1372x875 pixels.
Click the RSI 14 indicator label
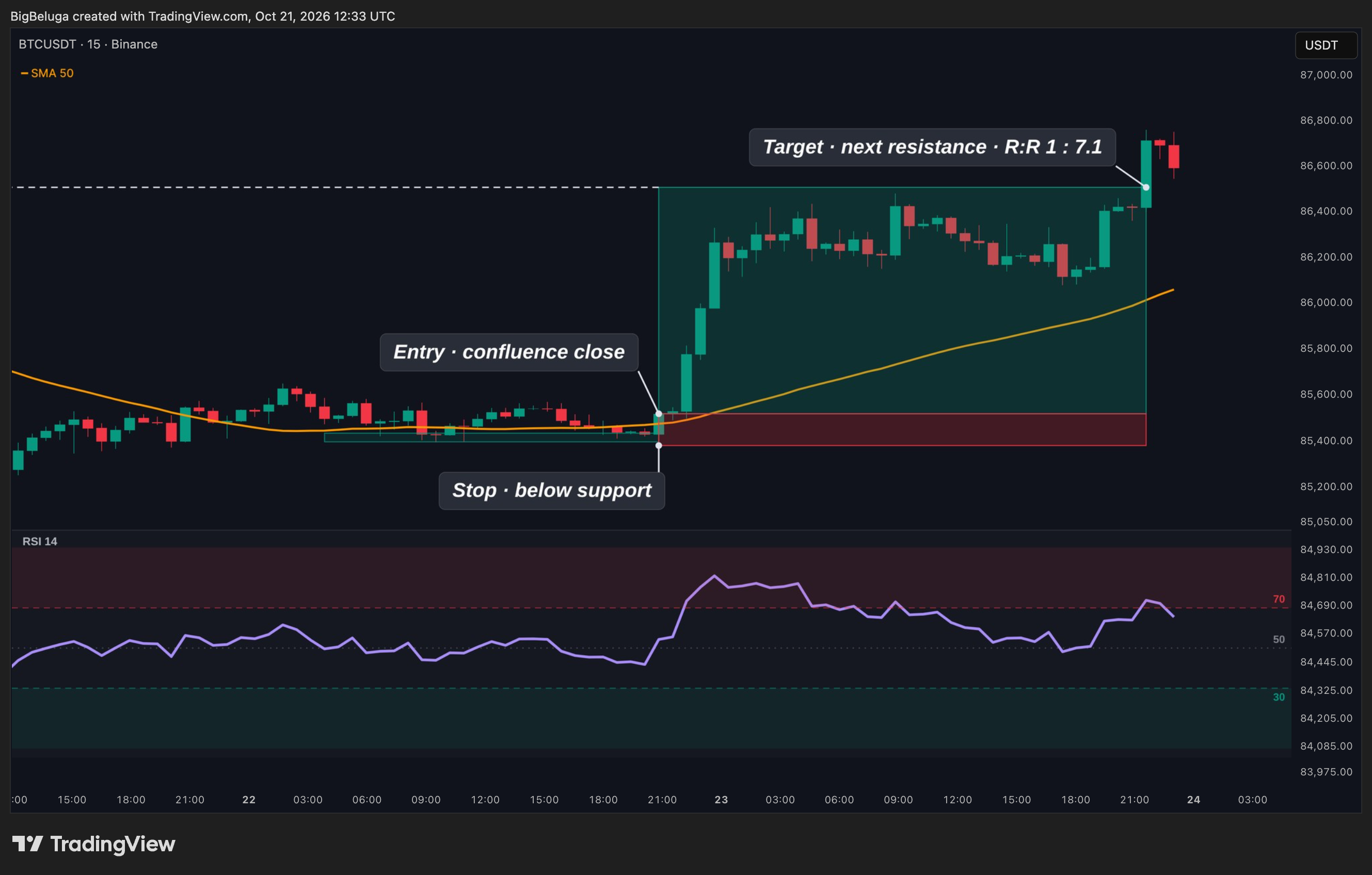[40, 541]
